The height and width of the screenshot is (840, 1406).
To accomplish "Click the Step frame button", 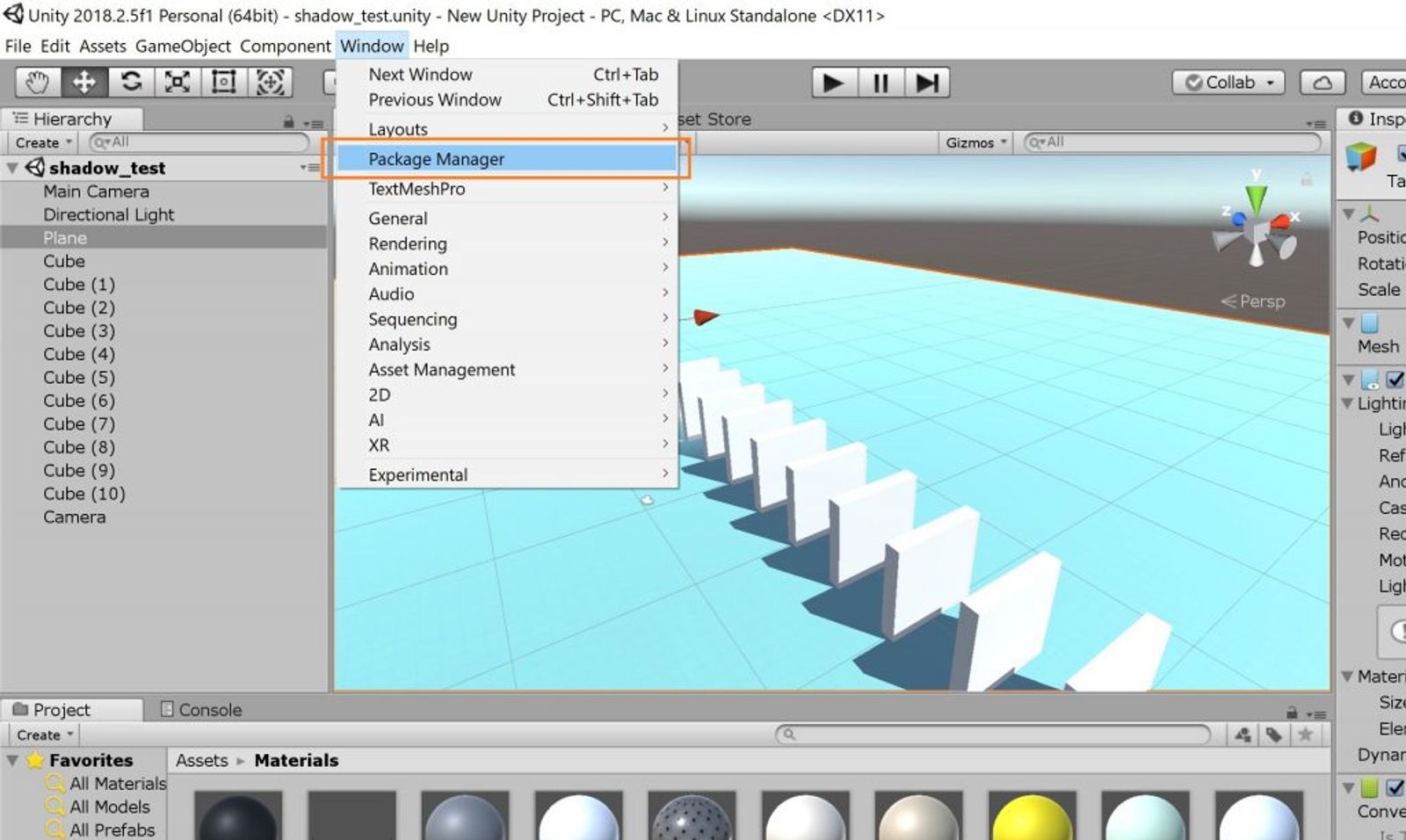I will point(927,83).
